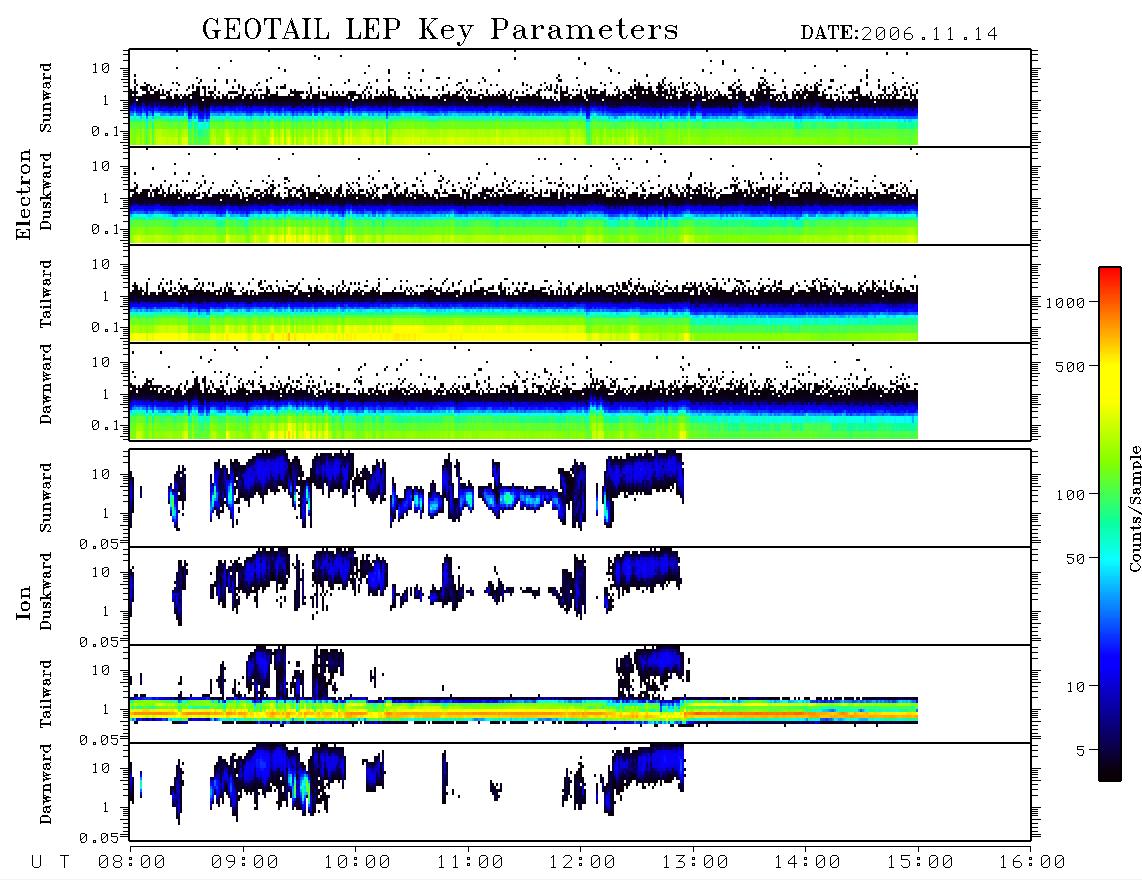Click the 10:00 time axis label
This screenshot has width=1142, height=880.
[357, 862]
